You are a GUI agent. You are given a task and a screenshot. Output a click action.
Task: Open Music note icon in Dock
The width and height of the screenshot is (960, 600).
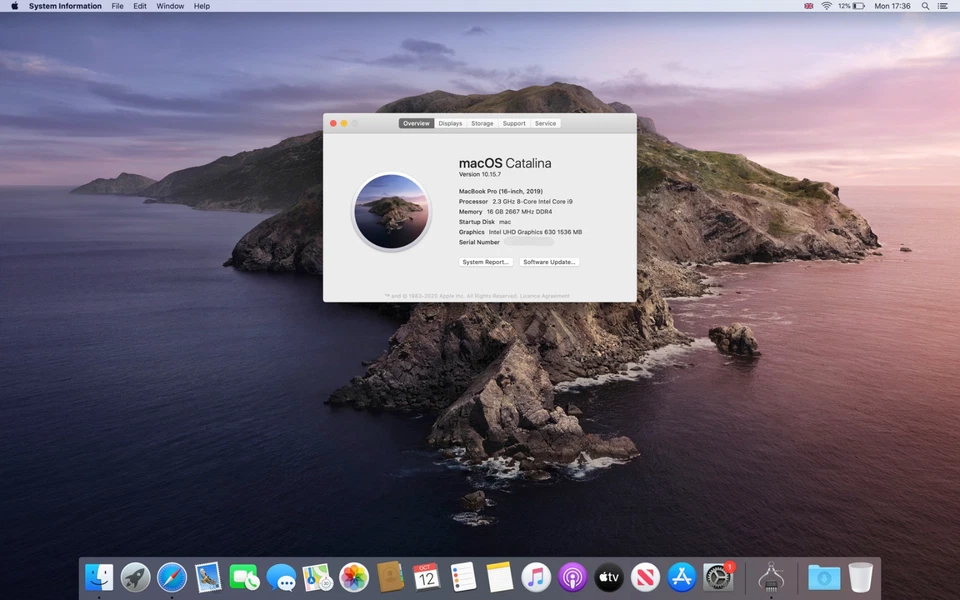point(536,577)
